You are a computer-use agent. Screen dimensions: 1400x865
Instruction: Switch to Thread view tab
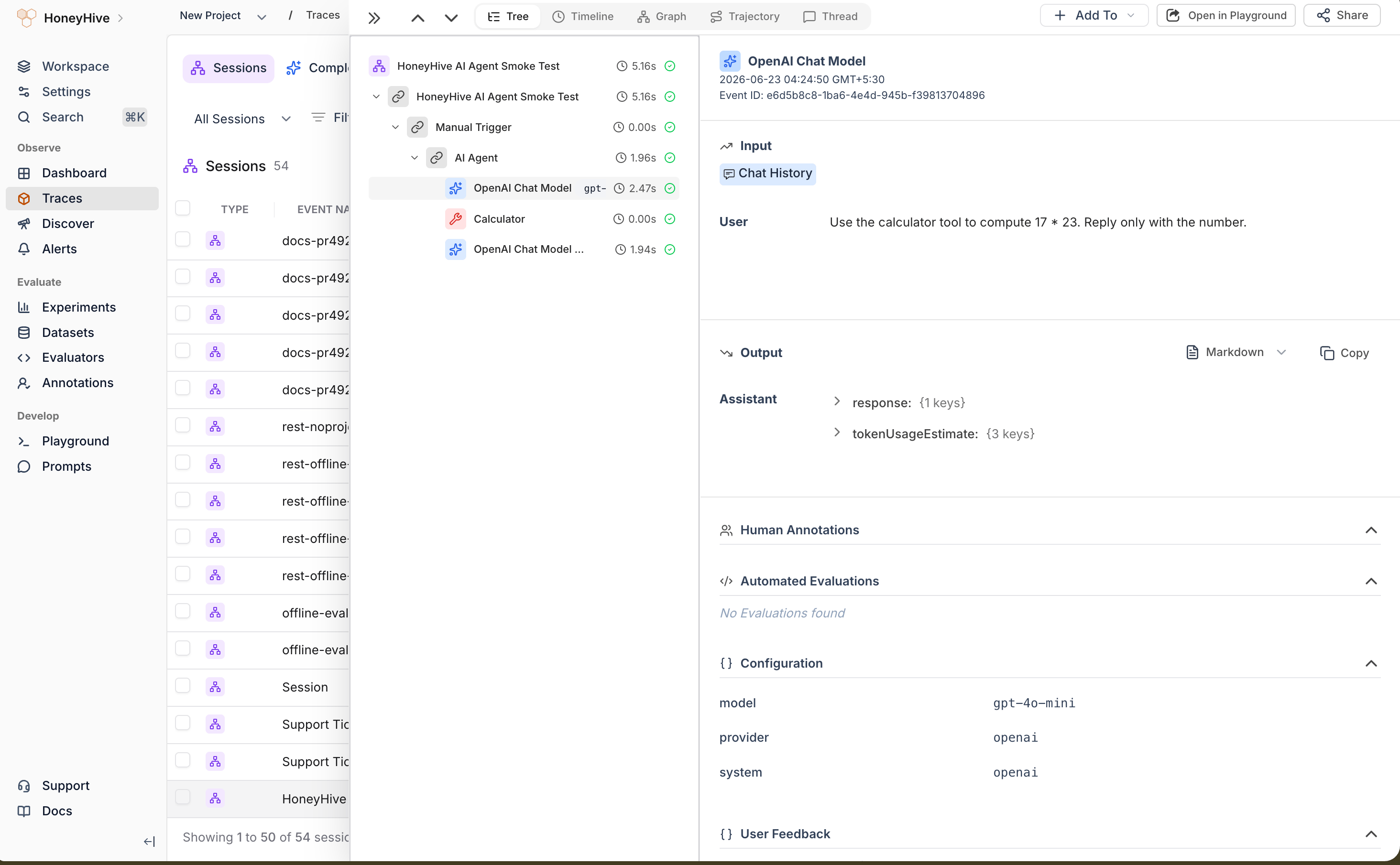coord(830,17)
